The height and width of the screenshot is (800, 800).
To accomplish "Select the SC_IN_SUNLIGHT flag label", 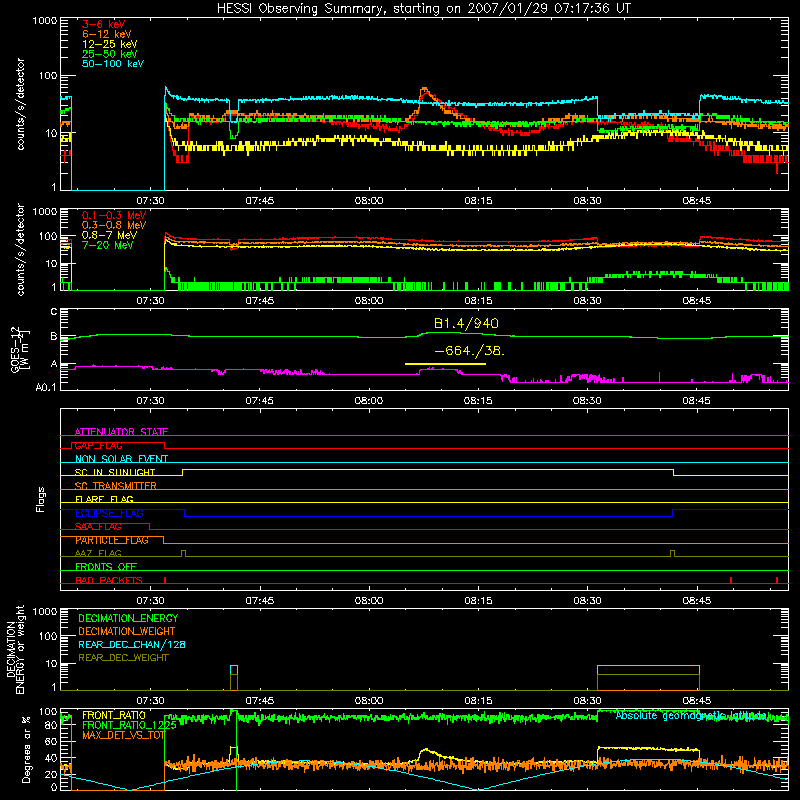I will 115,472.
